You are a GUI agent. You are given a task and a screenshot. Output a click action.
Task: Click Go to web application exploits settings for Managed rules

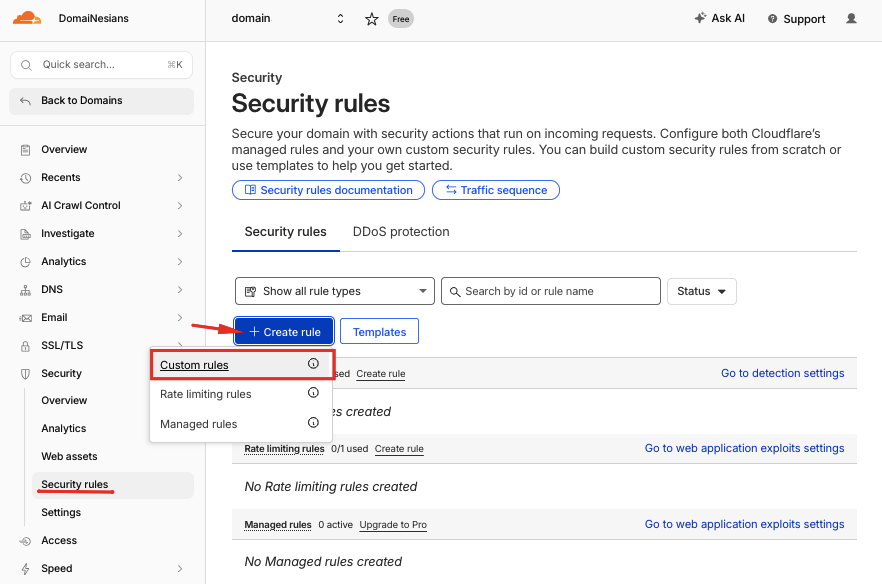tap(744, 524)
